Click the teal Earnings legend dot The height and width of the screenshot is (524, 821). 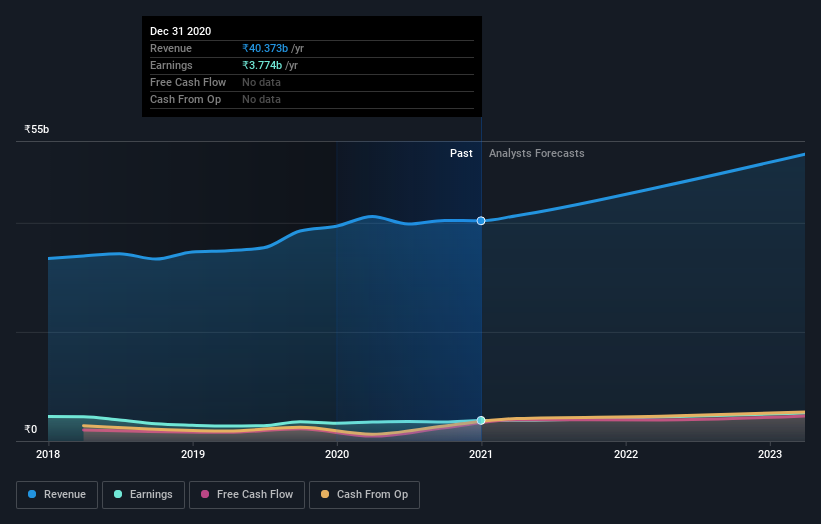coord(118,494)
